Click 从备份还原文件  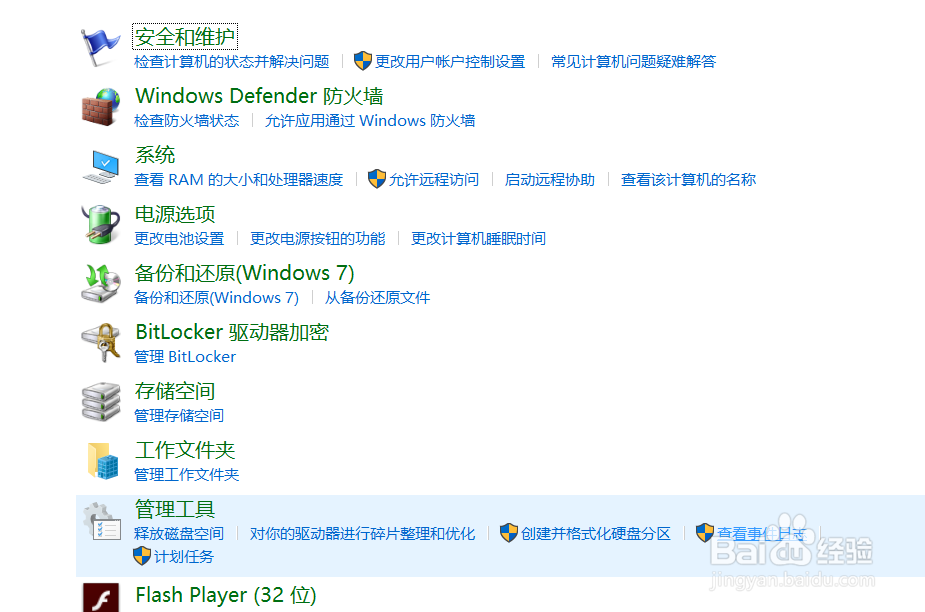(x=377, y=297)
